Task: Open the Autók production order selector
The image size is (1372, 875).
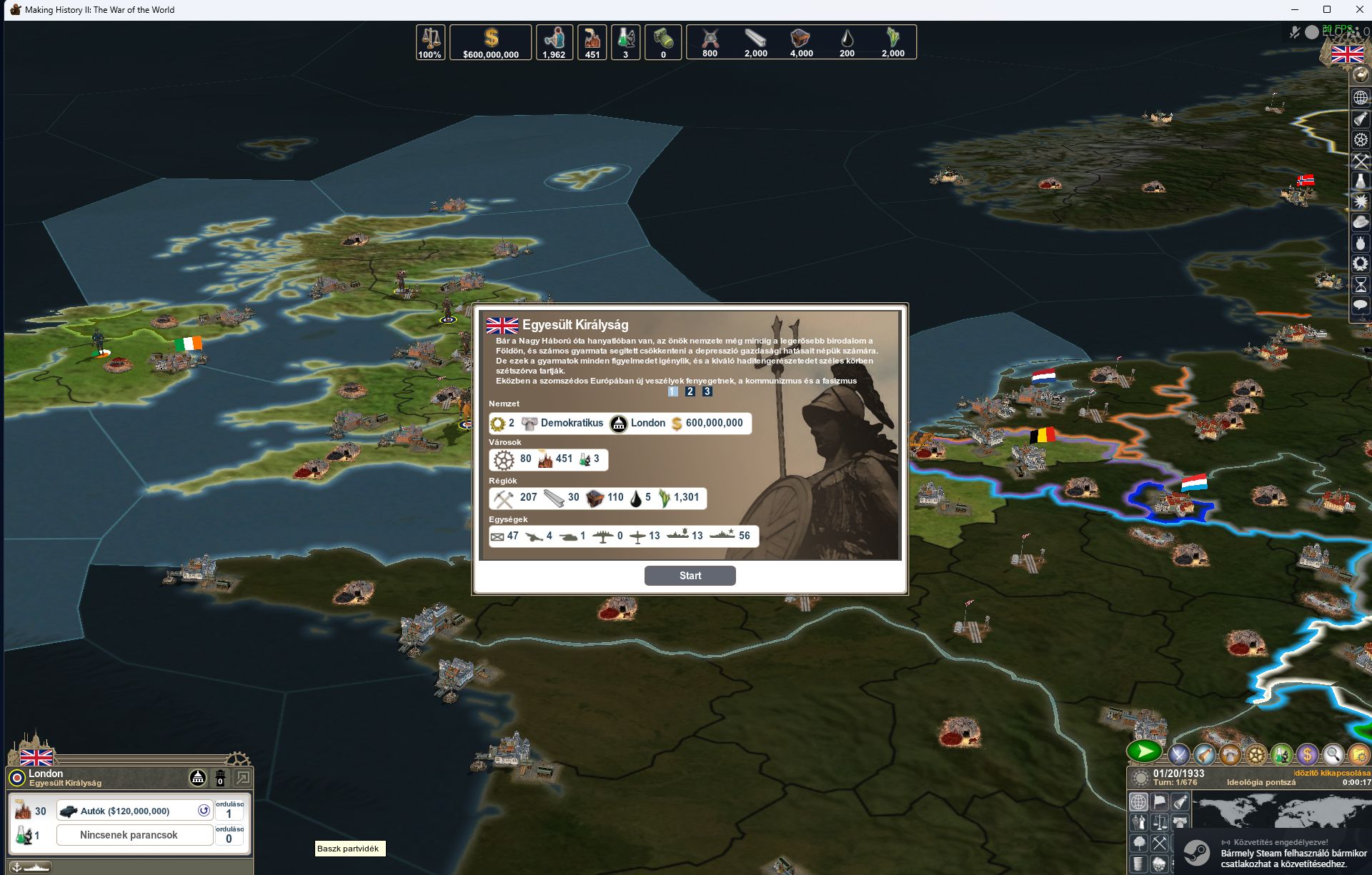Action: [125, 811]
